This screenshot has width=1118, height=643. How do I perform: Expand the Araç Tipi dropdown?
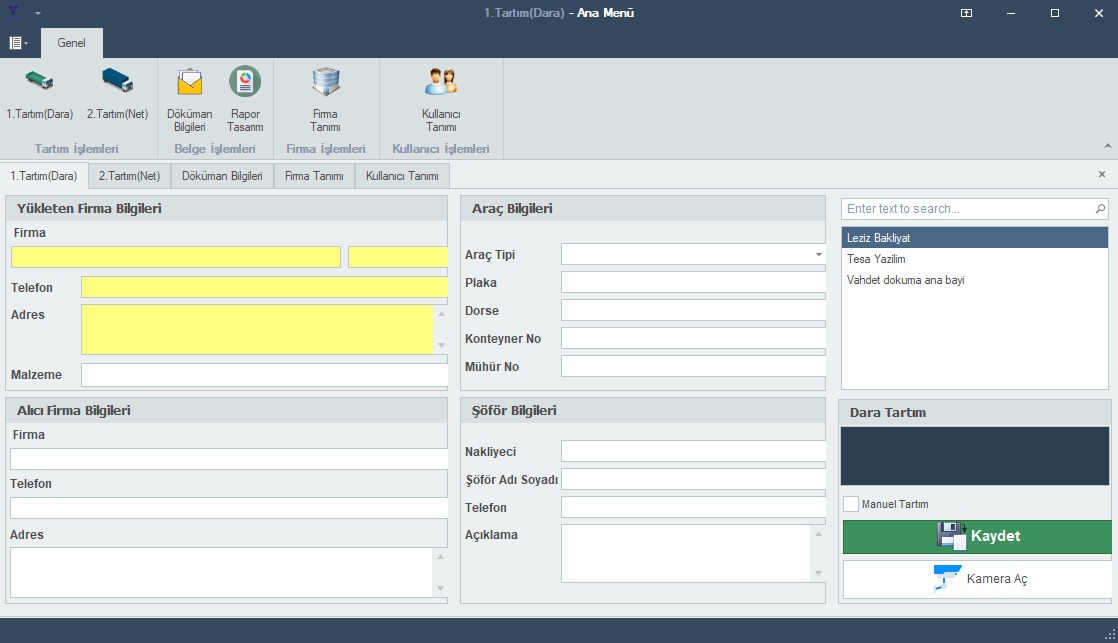(x=819, y=255)
